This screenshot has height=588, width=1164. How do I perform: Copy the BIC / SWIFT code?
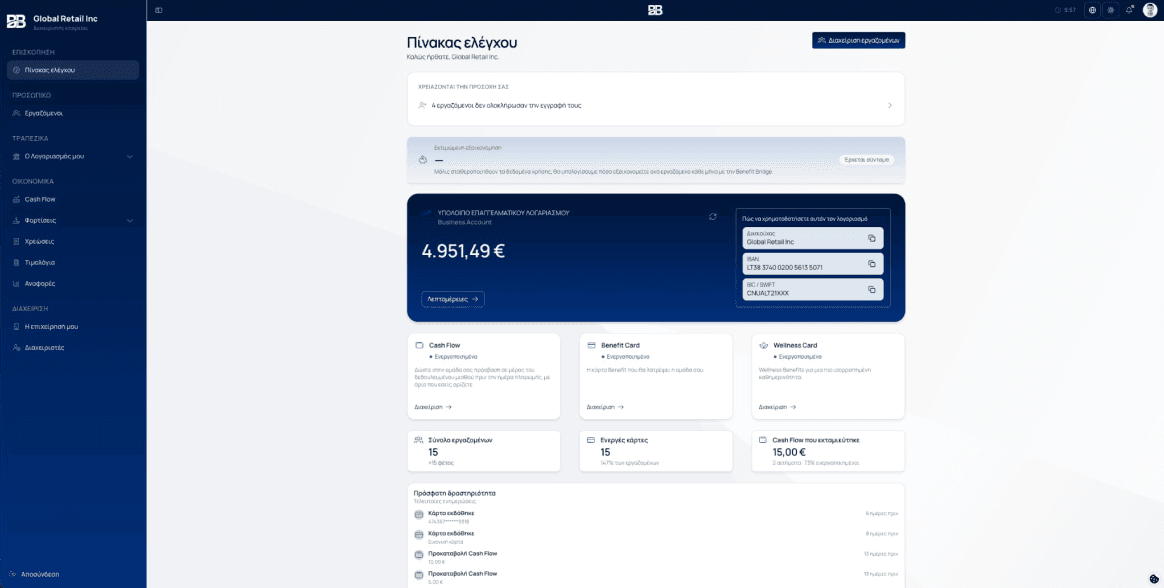coord(872,289)
